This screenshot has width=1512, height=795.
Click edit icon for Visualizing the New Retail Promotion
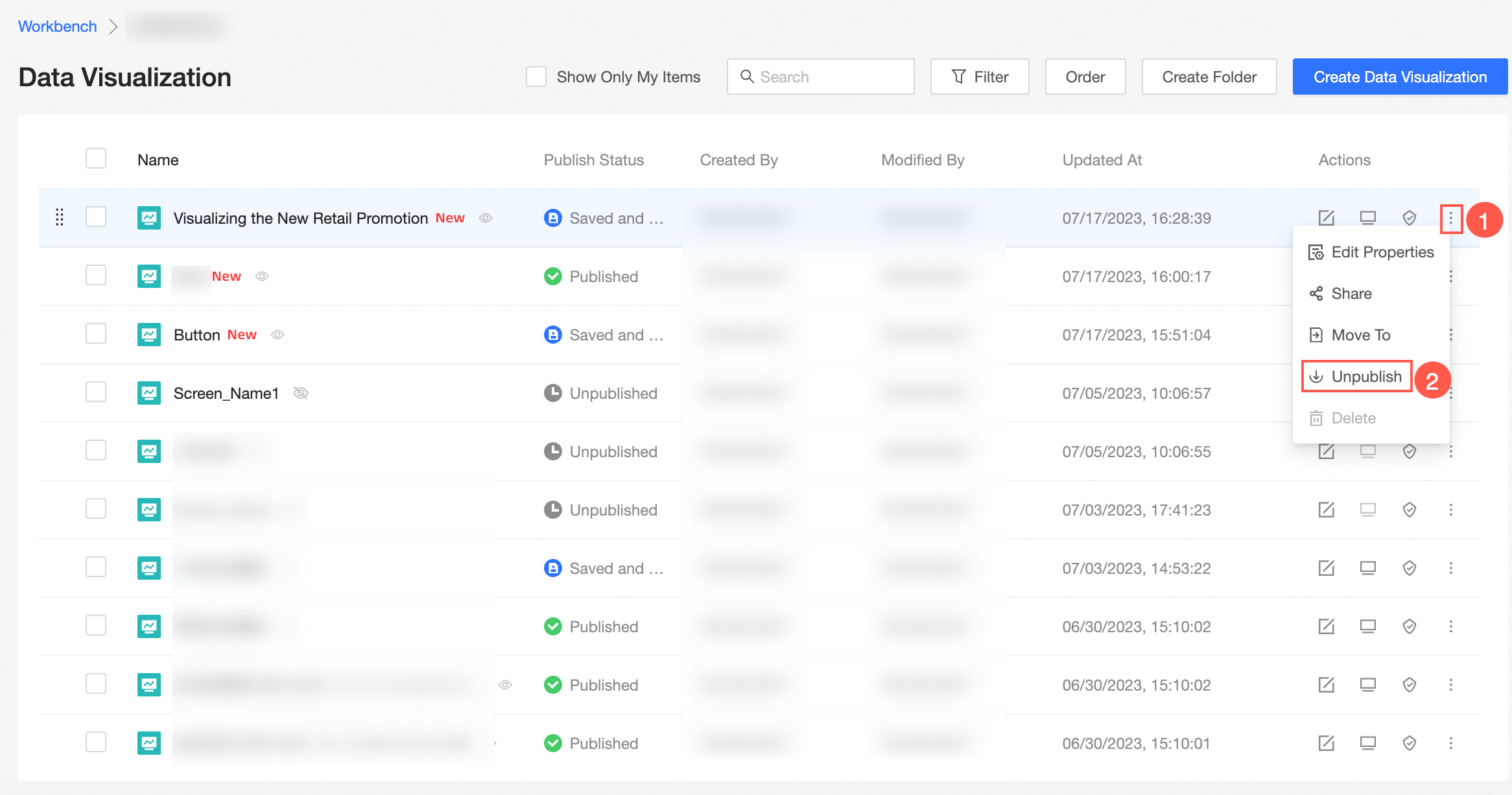pyautogui.click(x=1326, y=218)
